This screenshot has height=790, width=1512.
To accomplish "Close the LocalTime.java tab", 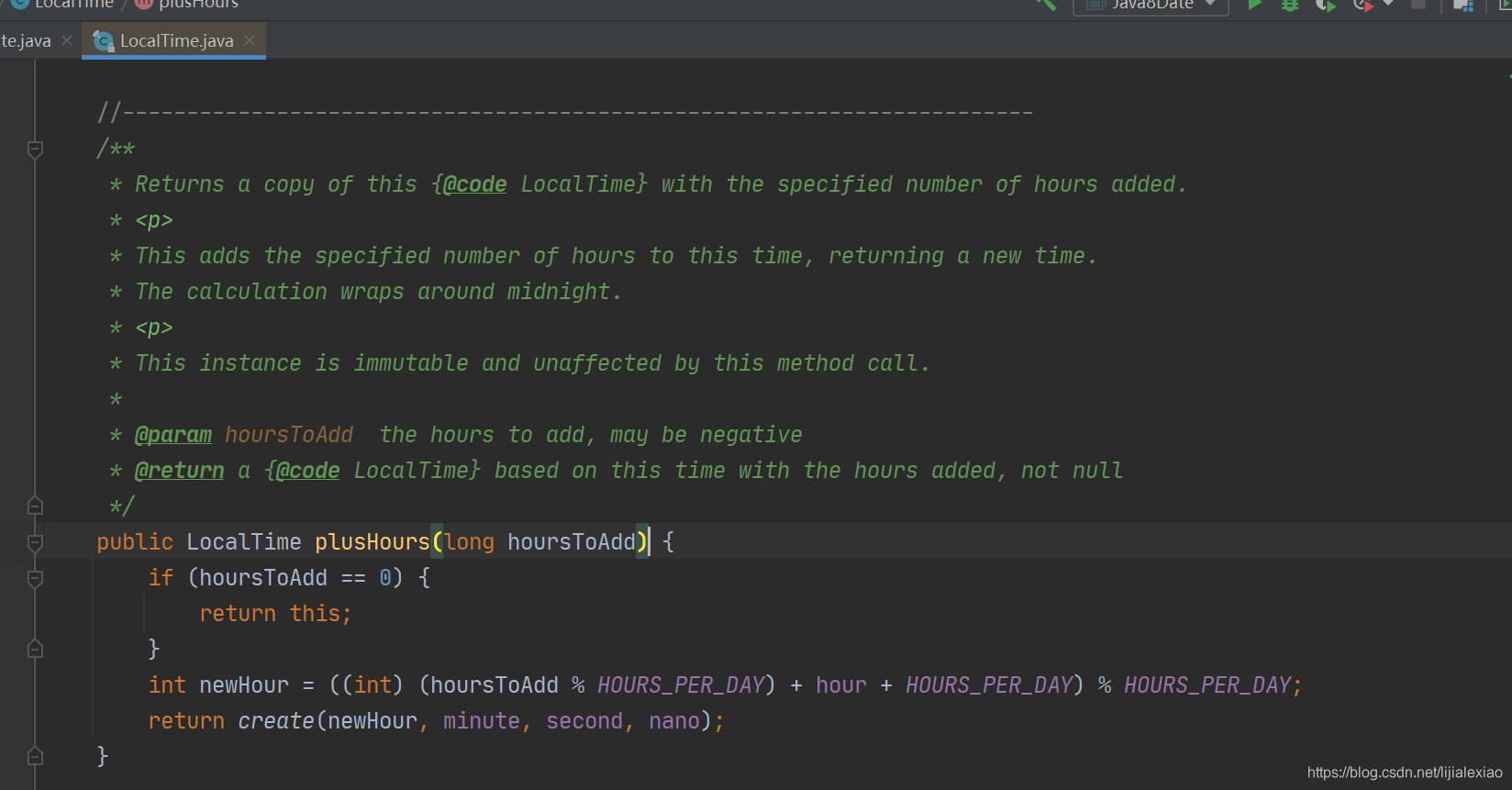I will pyautogui.click(x=250, y=40).
